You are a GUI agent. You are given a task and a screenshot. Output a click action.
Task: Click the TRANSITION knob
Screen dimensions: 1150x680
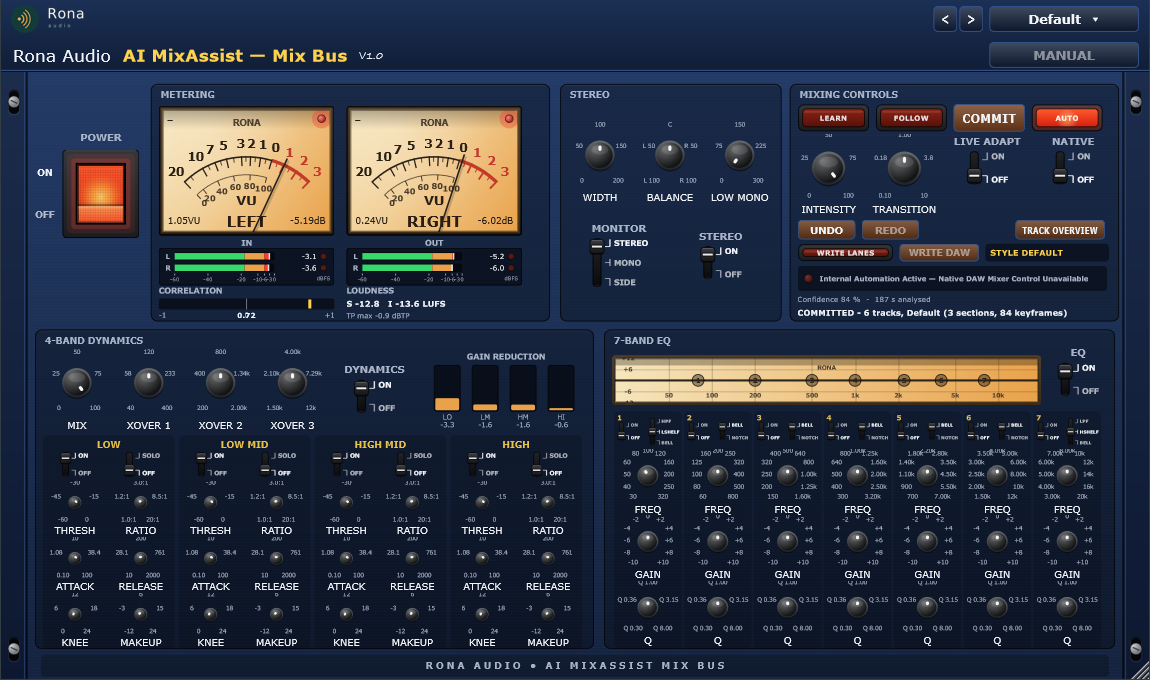pyautogui.click(x=904, y=168)
